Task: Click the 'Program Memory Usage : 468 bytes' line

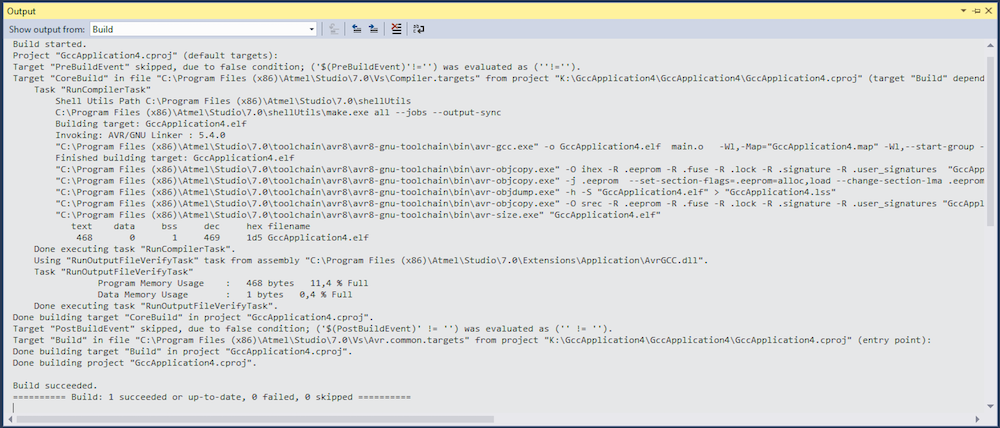Action: click(x=233, y=283)
